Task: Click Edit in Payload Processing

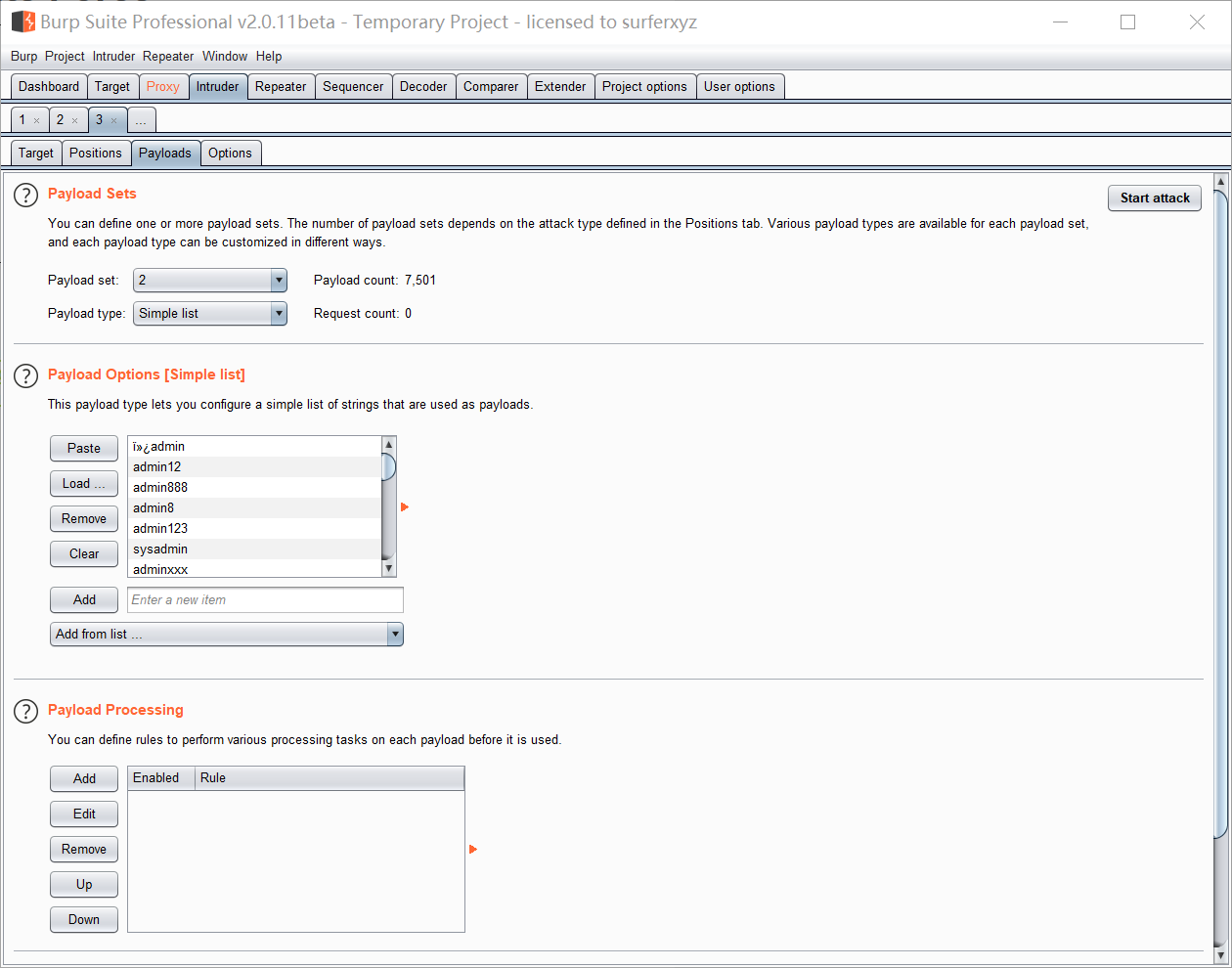Action: point(84,814)
